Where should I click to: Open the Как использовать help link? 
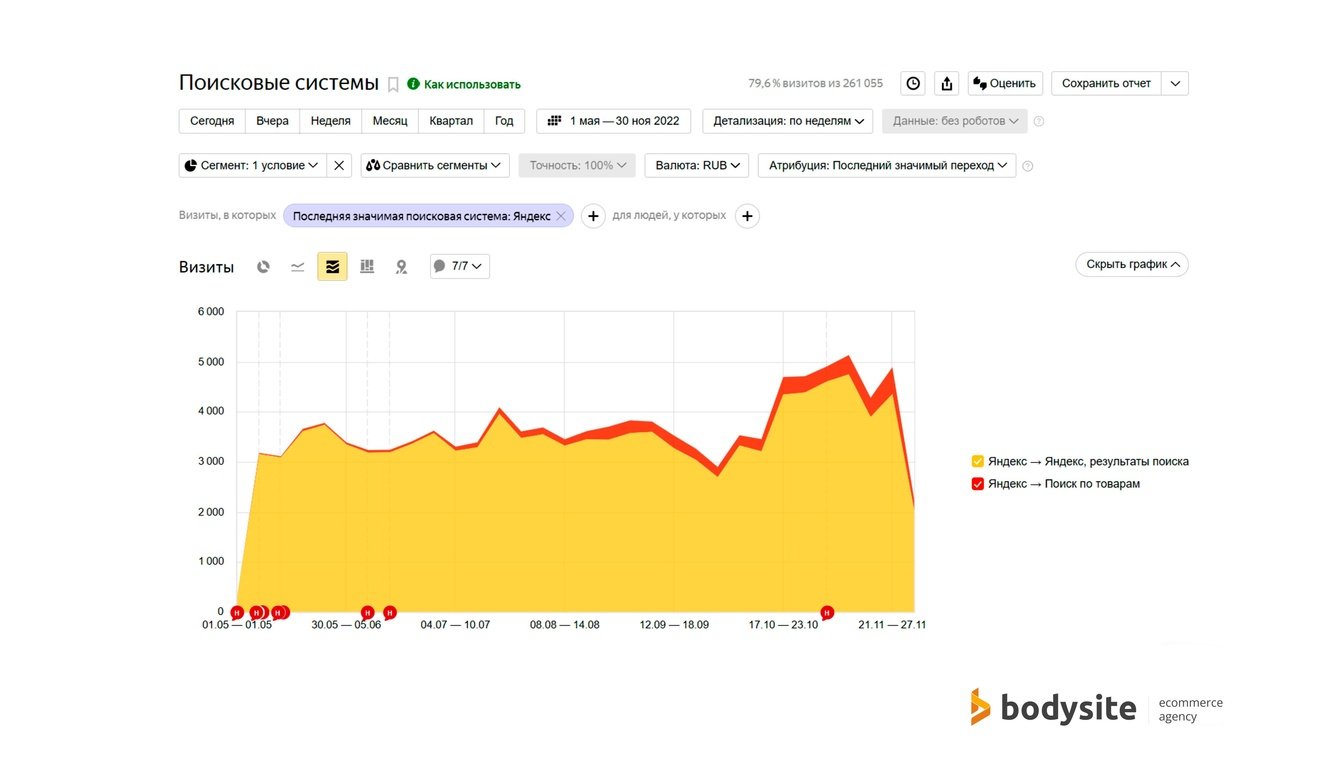click(x=471, y=85)
